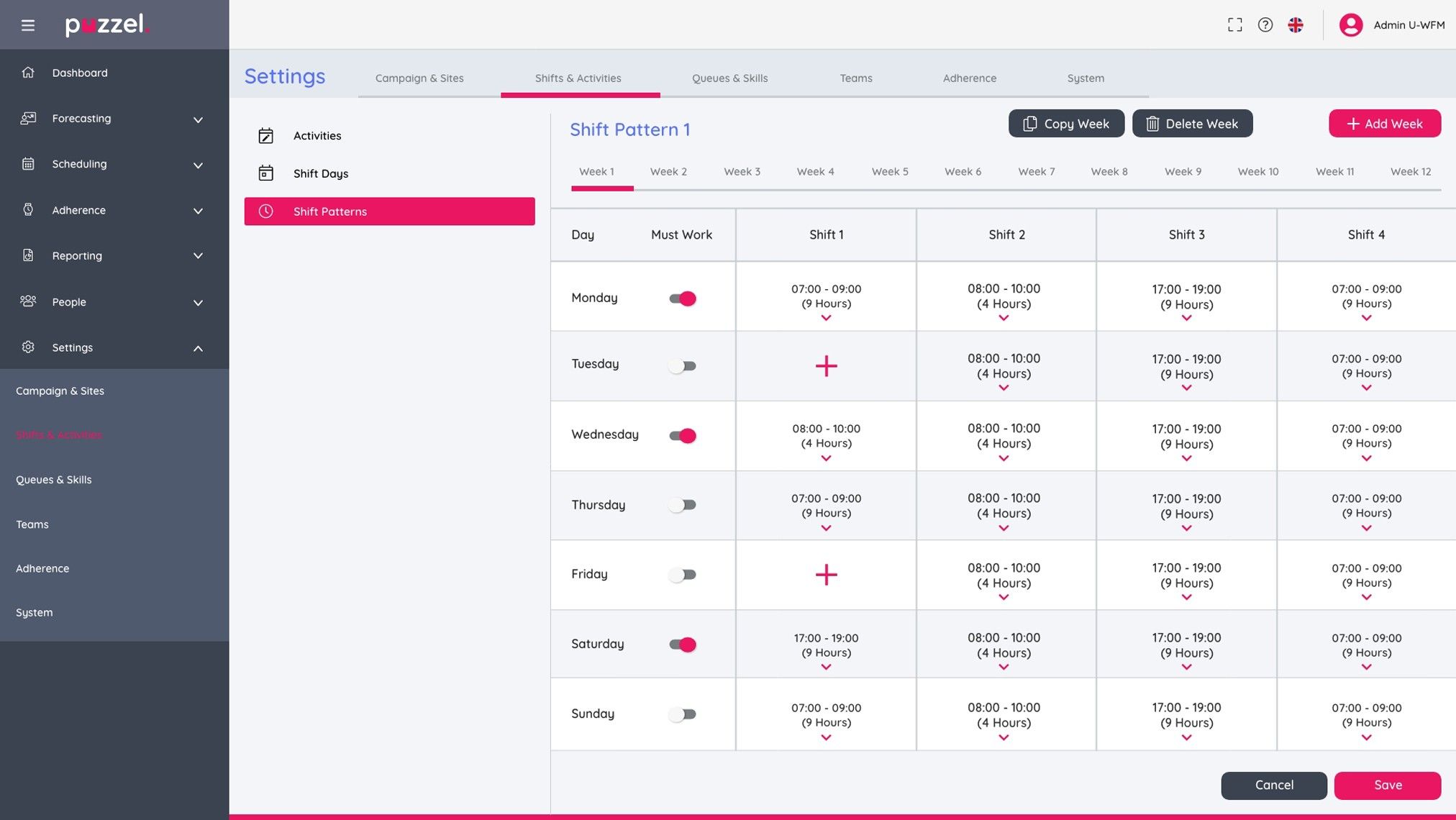1456x820 pixels.
Task: Click the Activities calendar-edit icon
Action: [x=266, y=135]
